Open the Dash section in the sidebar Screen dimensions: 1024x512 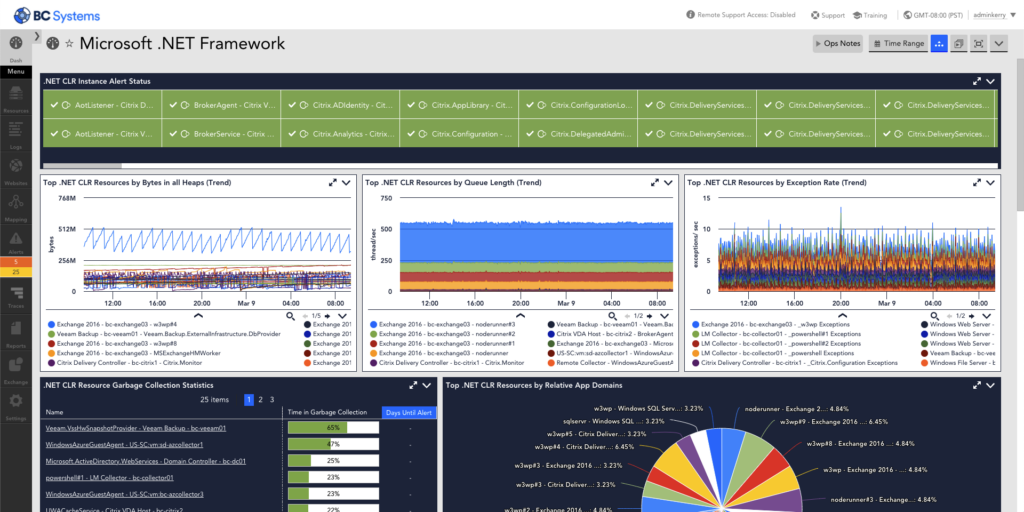16,48
